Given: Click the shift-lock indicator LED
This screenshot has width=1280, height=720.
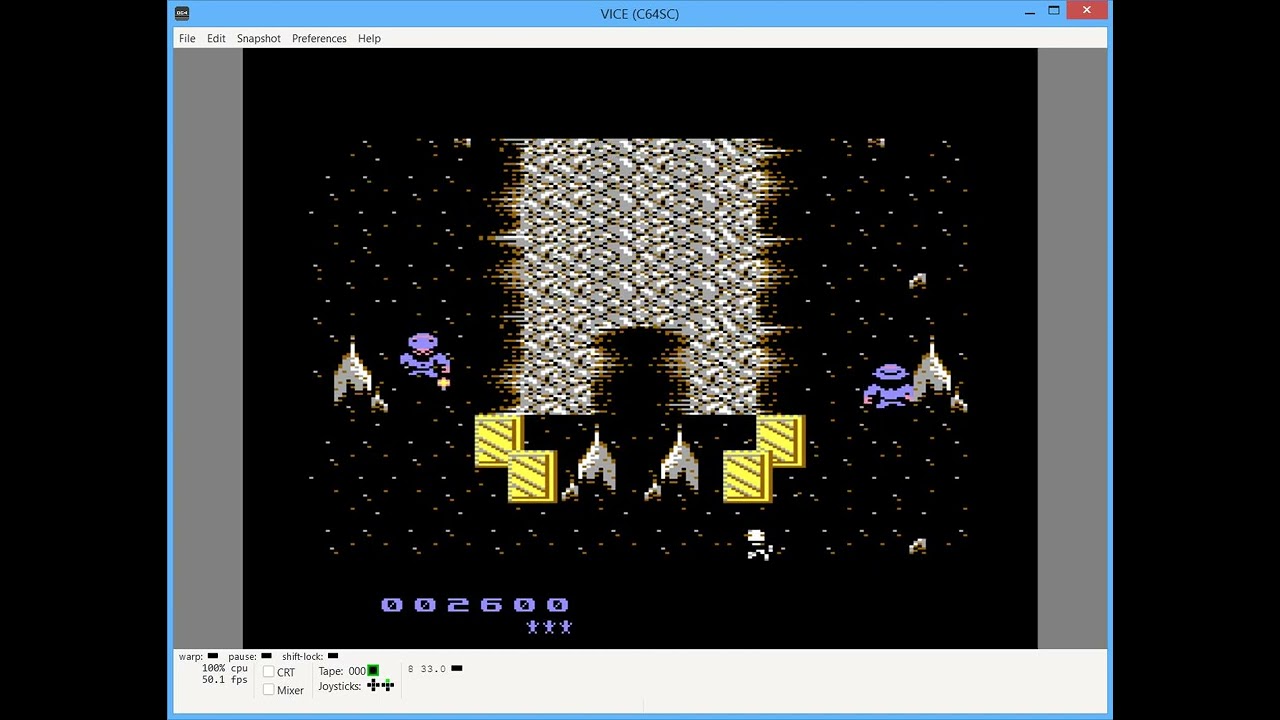Looking at the screenshot, I should coord(333,656).
